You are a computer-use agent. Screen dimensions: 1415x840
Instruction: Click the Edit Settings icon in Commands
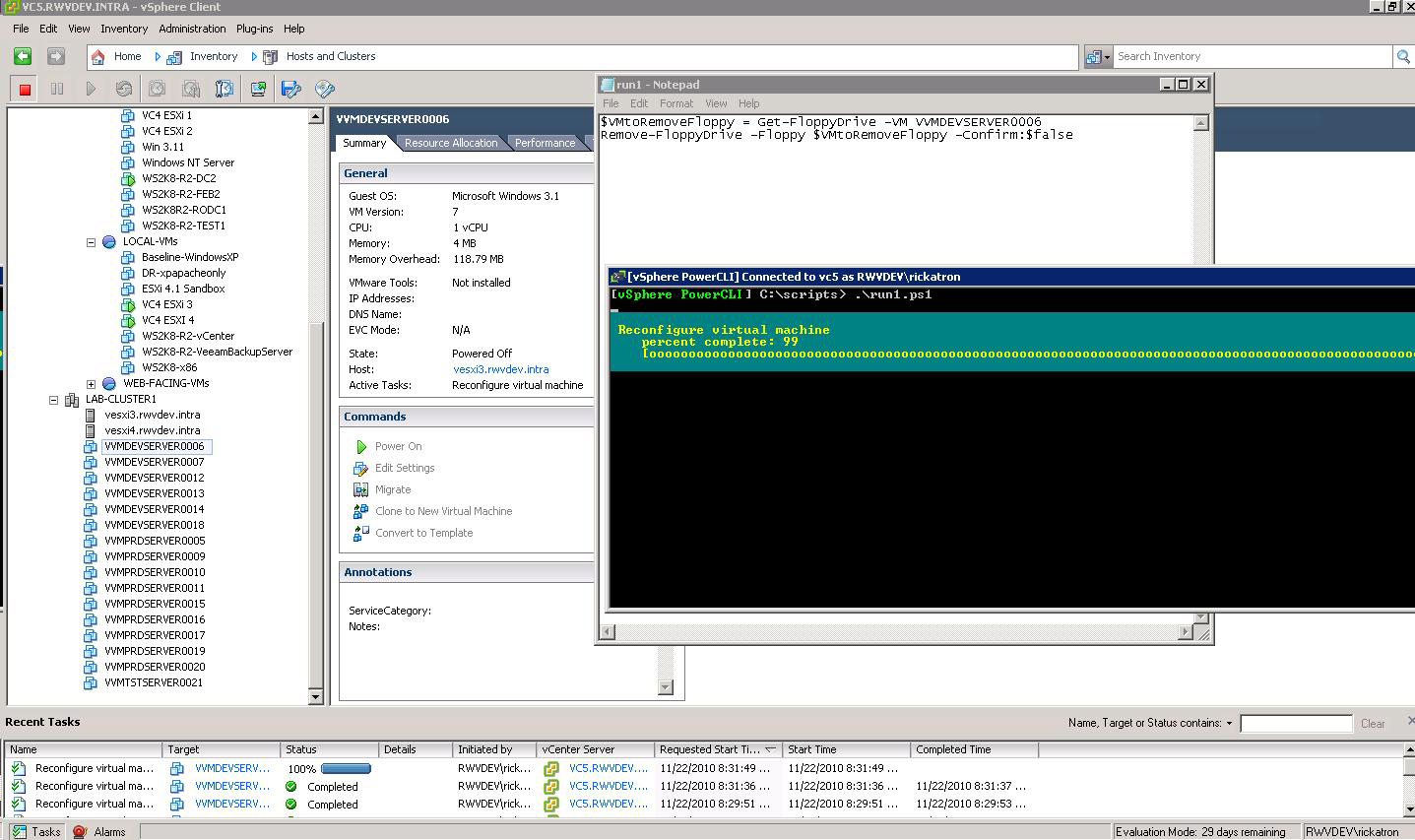[x=360, y=468]
